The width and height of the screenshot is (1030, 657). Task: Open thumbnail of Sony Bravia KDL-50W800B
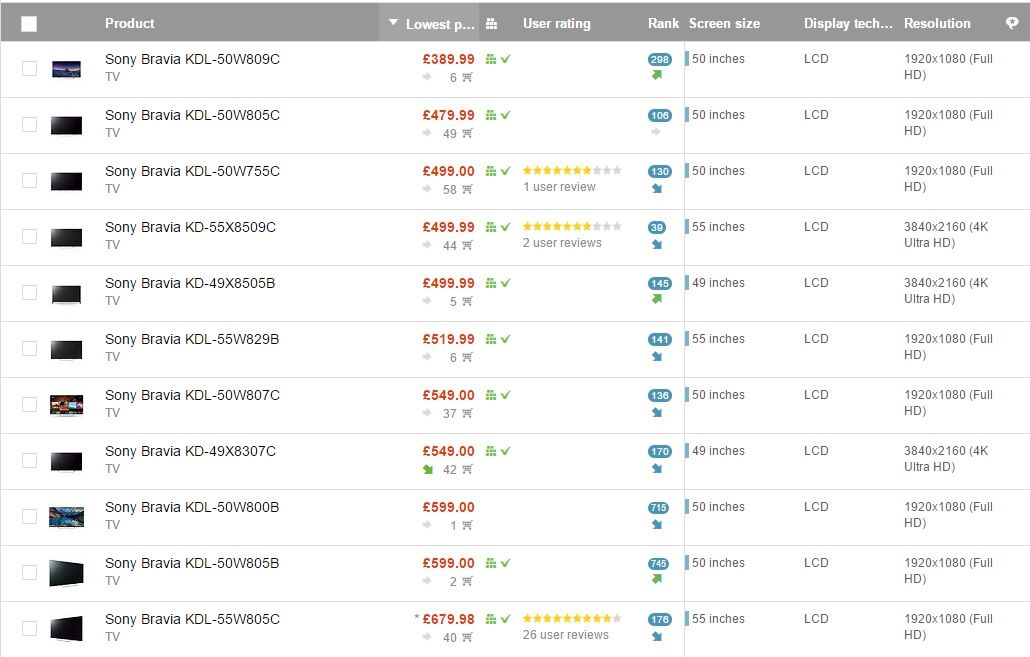click(x=66, y=517)
